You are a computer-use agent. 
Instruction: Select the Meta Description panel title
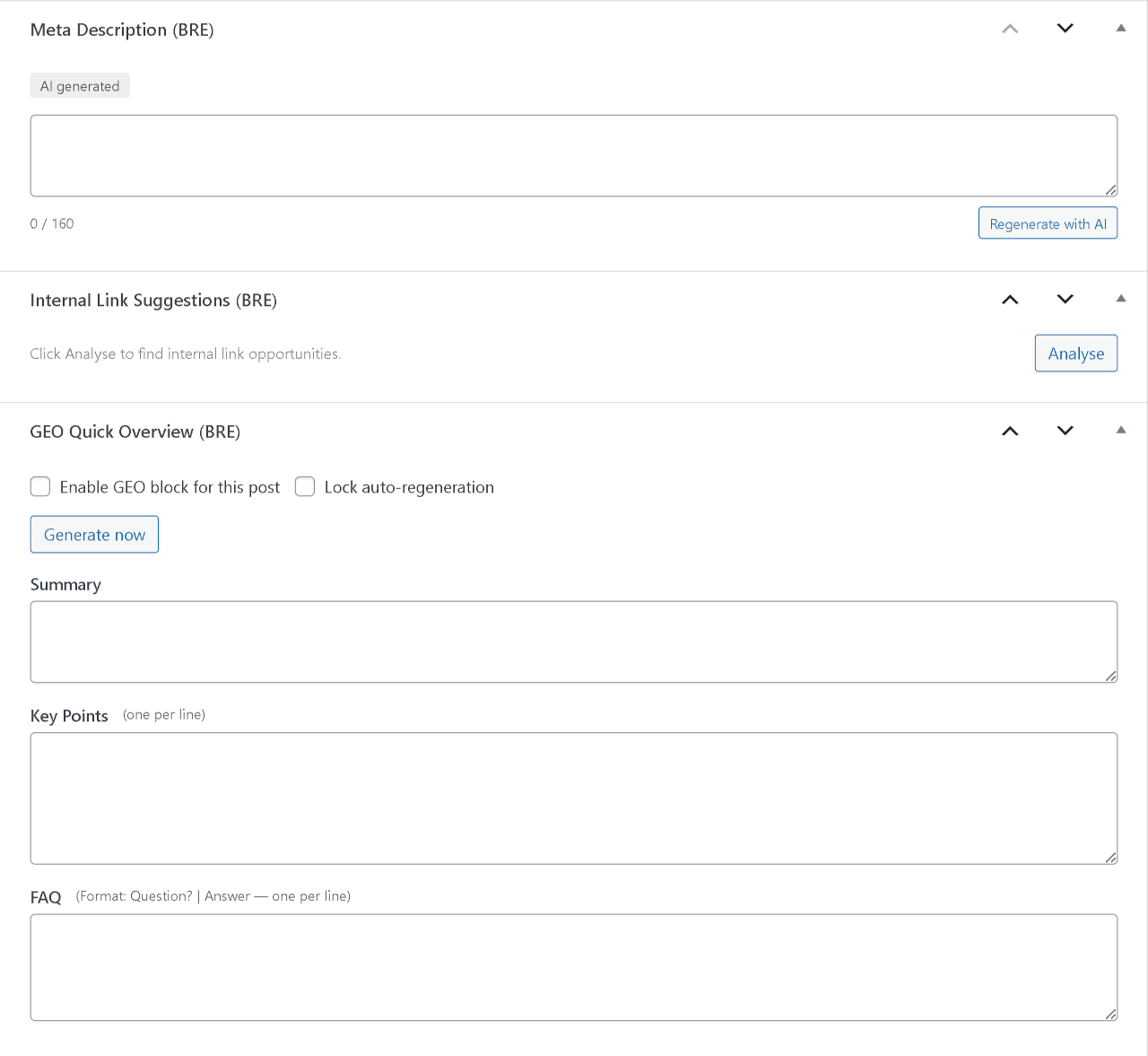122,29
